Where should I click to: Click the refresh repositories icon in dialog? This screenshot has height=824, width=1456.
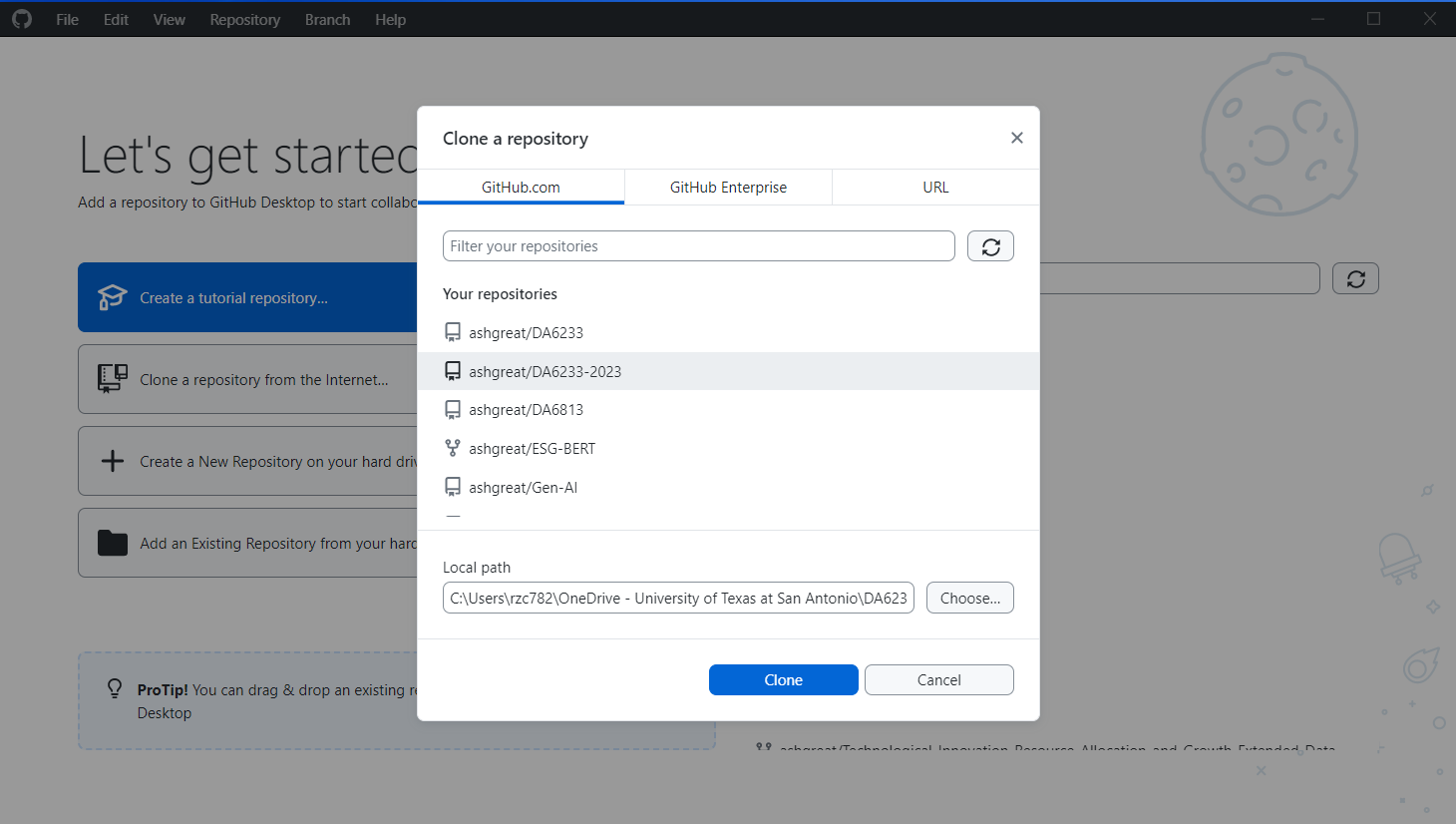coord(990,246)
